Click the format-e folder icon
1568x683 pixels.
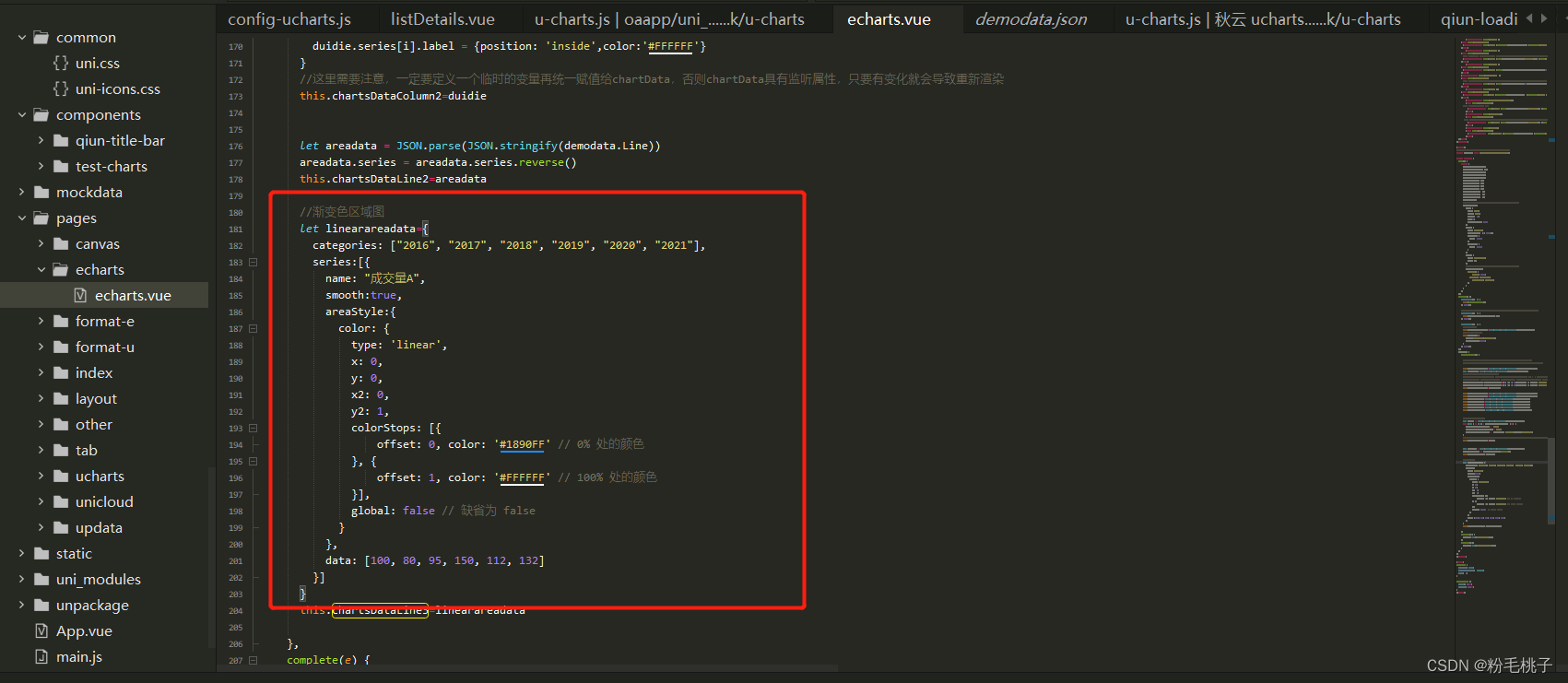[x=61, y=322]
